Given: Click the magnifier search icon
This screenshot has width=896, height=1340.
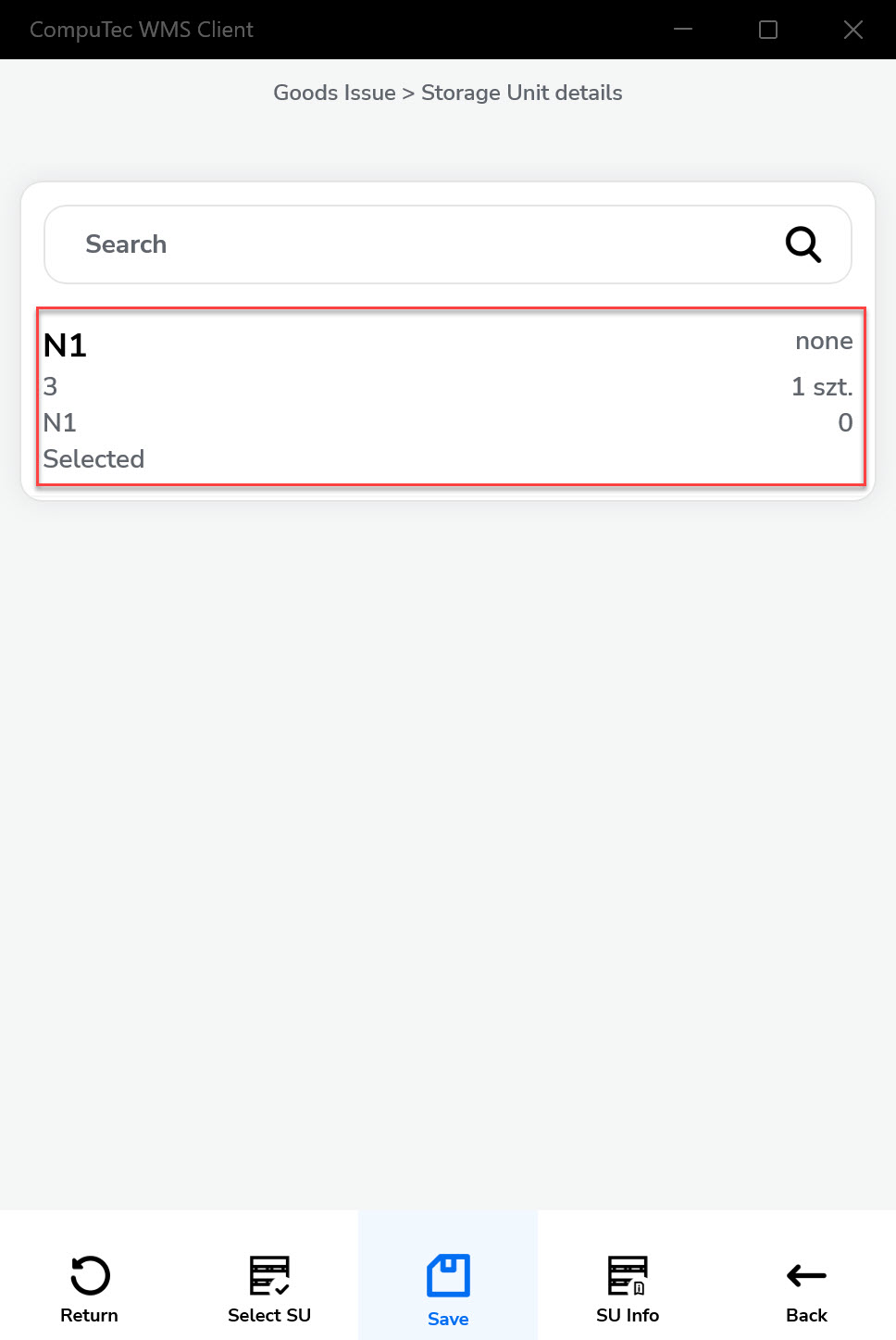Looking at the screenshot, I should click(x=803, y=244).
